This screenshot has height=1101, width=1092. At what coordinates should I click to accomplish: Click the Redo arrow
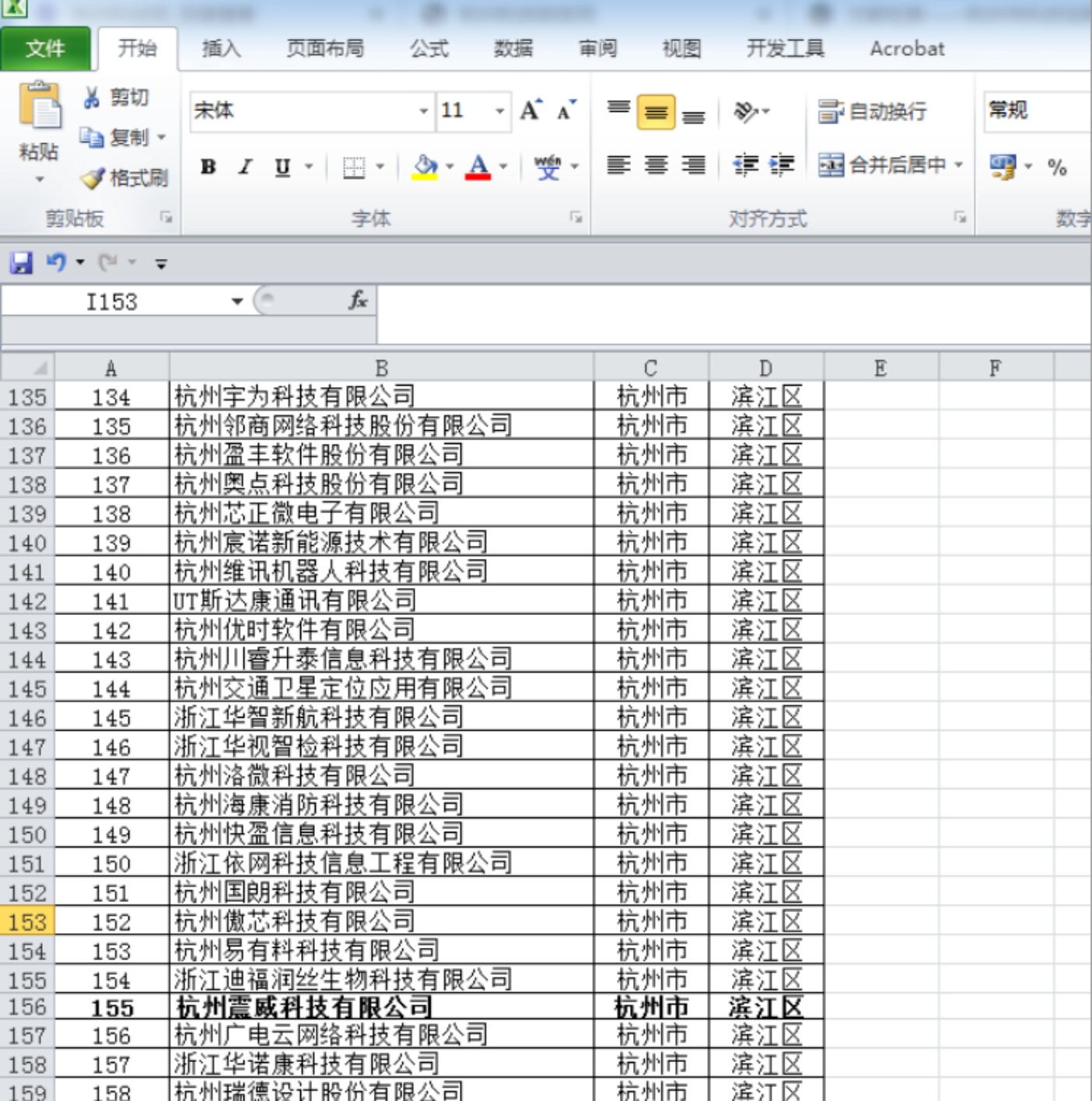(x=108, y=262)
